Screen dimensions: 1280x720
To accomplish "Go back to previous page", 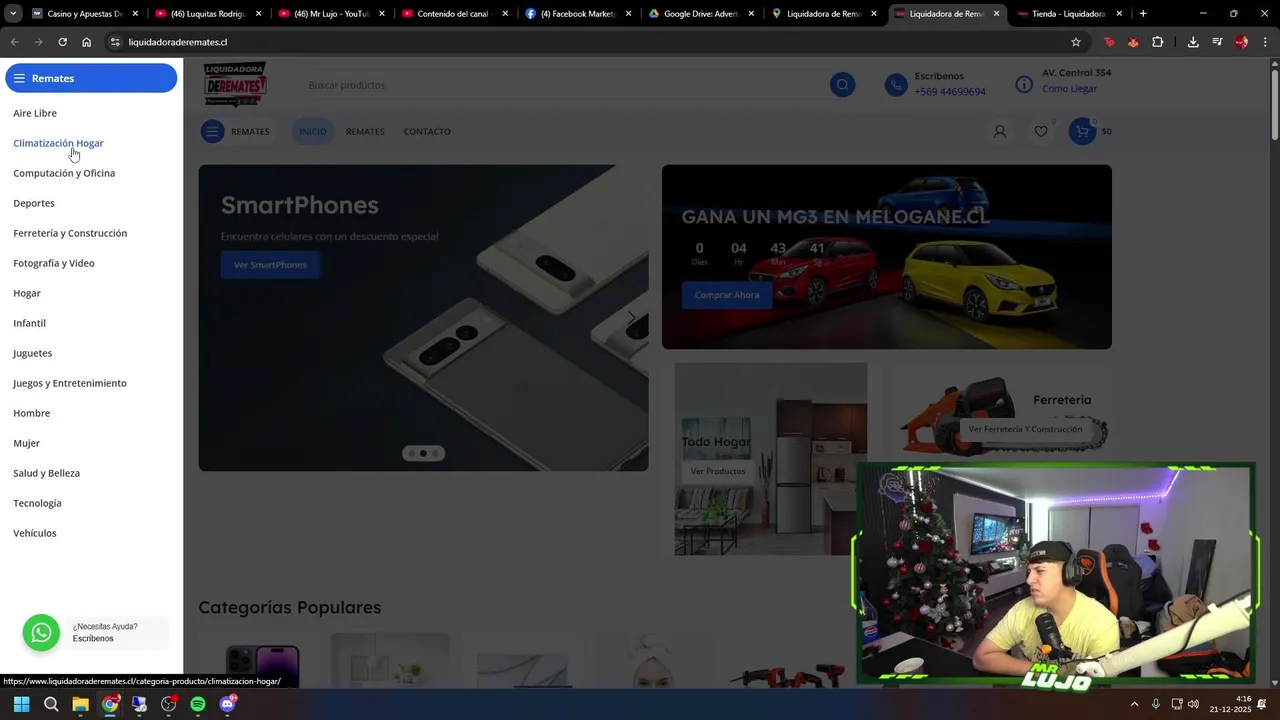I will pyautogui.click(x=14, y=42).
